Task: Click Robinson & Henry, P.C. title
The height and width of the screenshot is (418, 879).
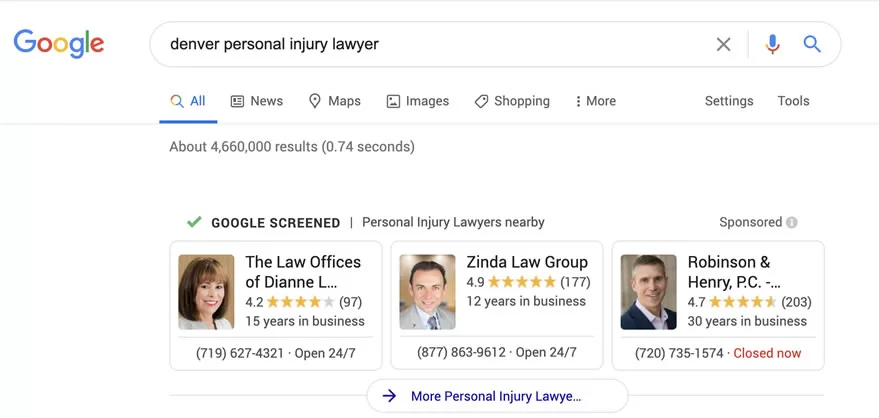Action: click(734, 271)
